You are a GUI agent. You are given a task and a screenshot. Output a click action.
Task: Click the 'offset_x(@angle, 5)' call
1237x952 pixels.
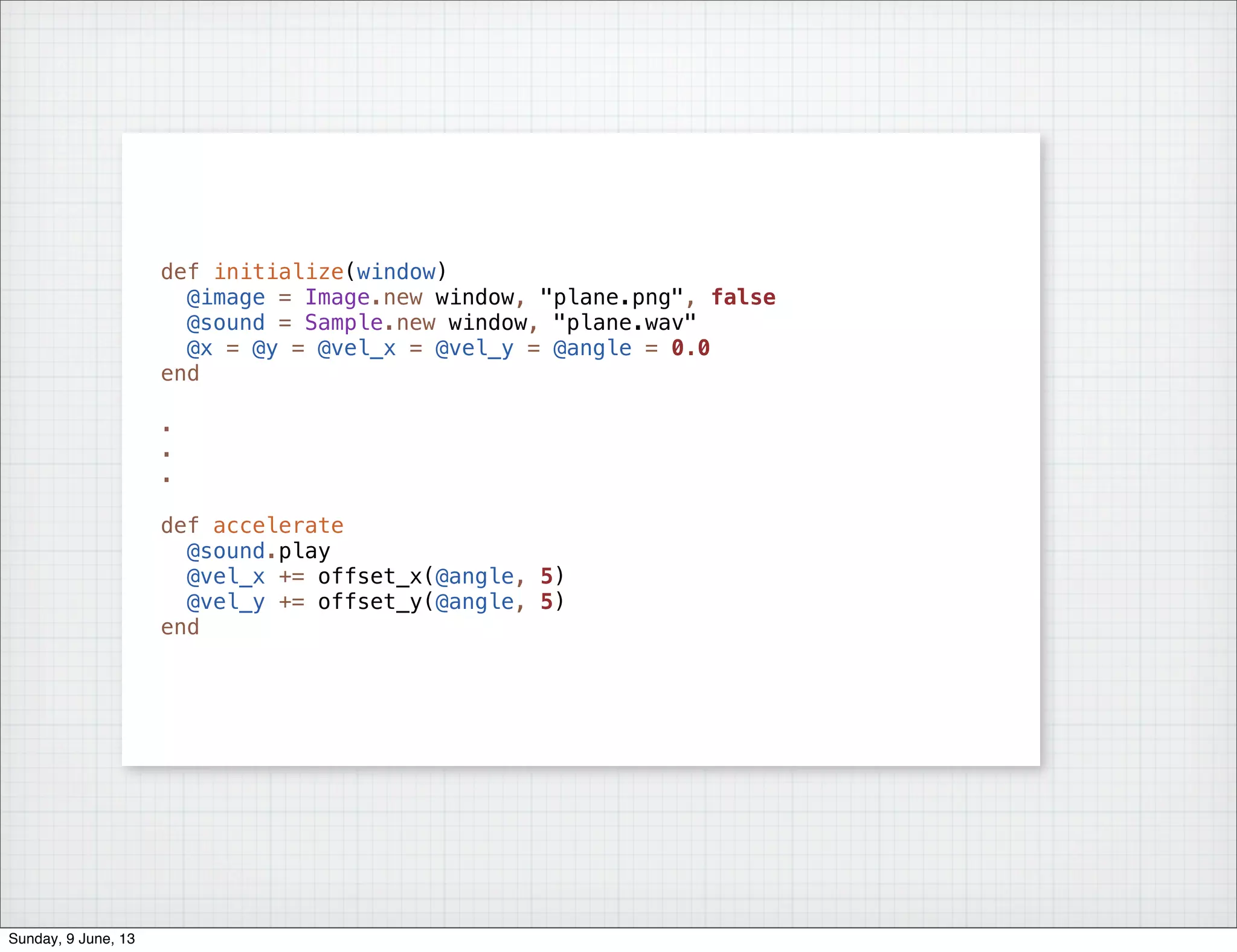[x=441, y=577]
